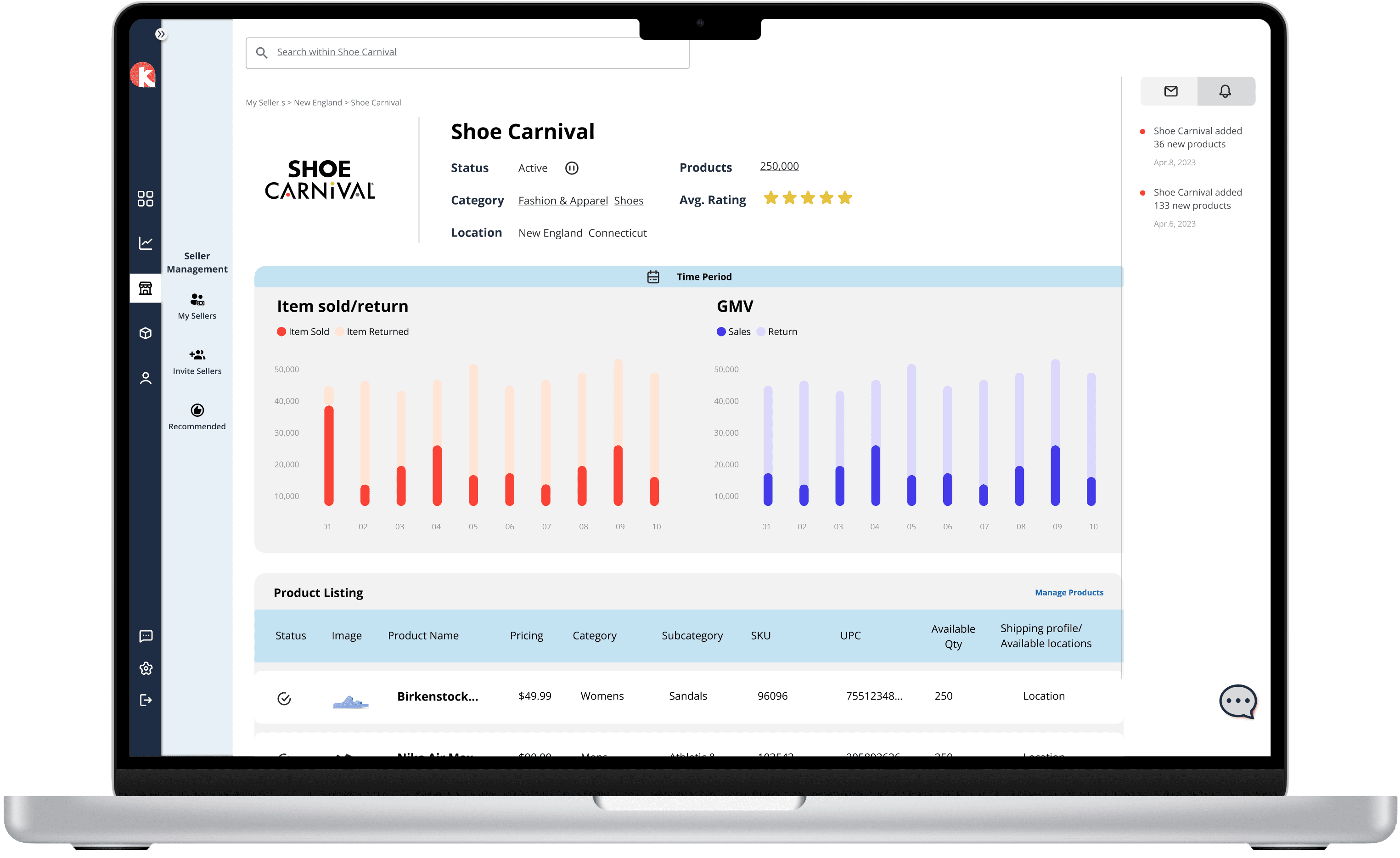Click Sandals subcategory cell

(687, 696)
